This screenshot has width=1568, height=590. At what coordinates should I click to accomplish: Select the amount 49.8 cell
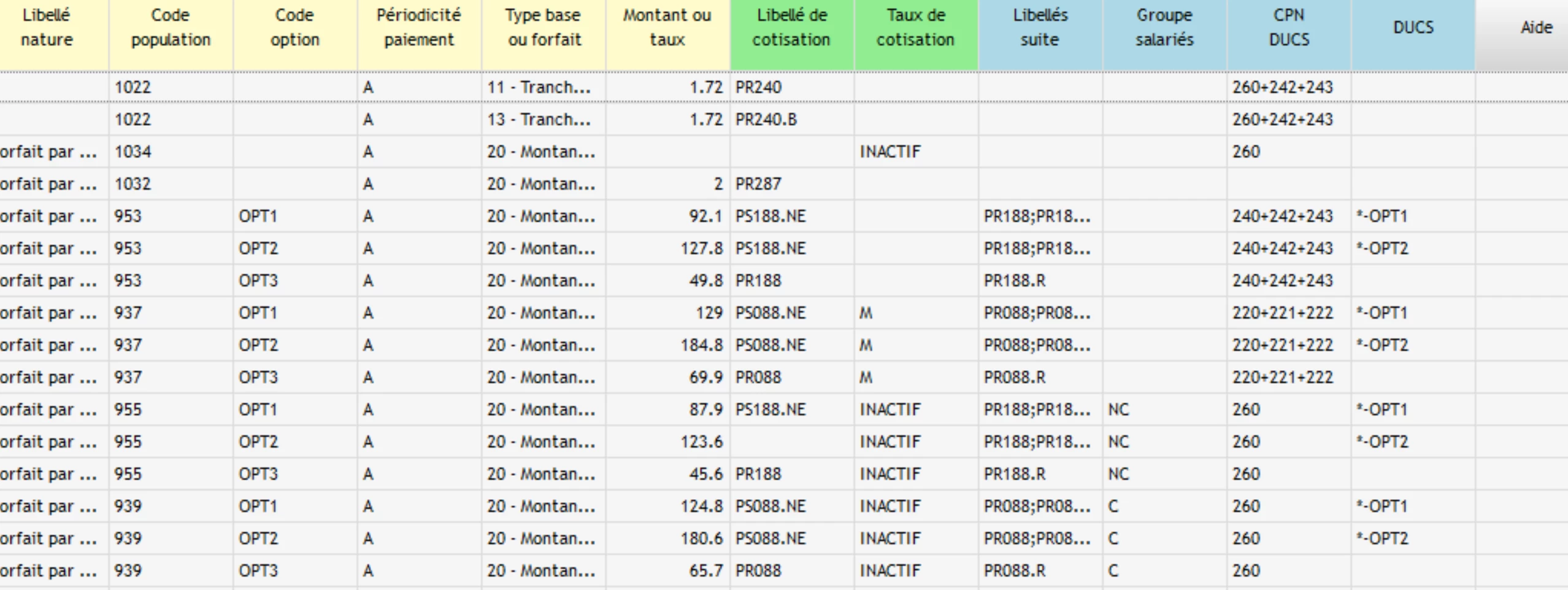[667, 281]
